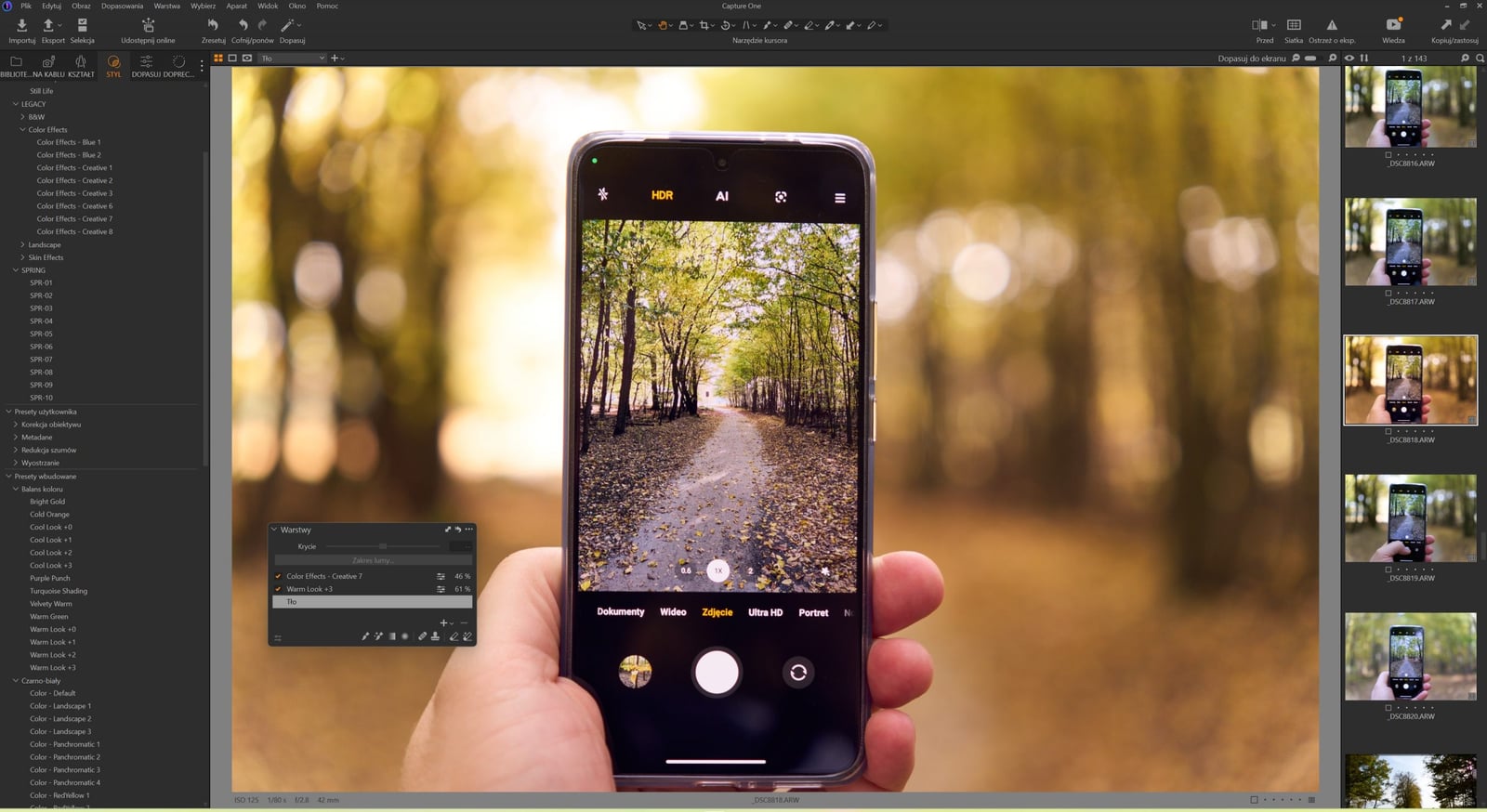Collapse the LEGACY style group
Screen dimensions: 1487x812
click(16, 104)
